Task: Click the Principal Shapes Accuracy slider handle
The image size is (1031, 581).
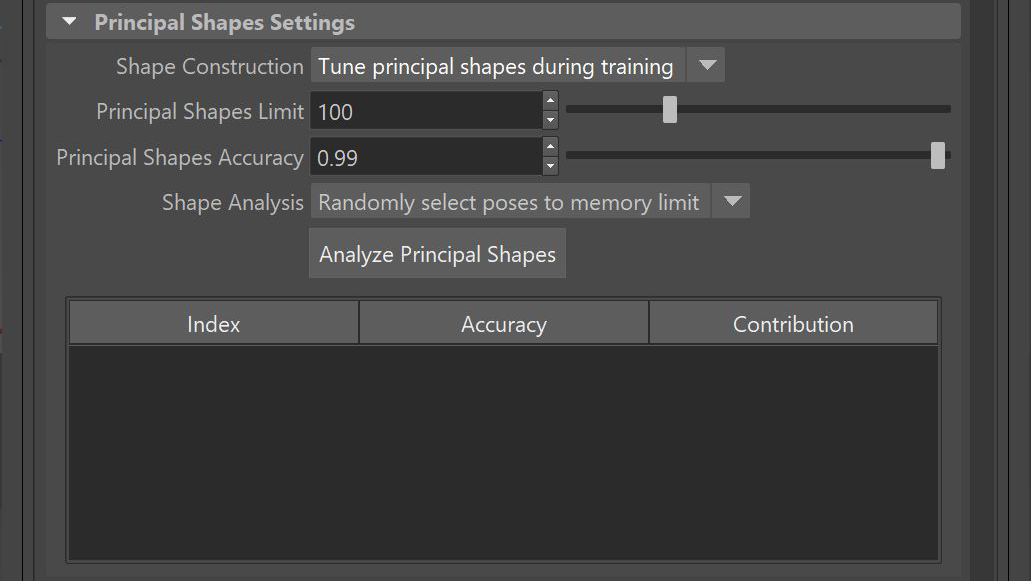Action: pos(938,155)
